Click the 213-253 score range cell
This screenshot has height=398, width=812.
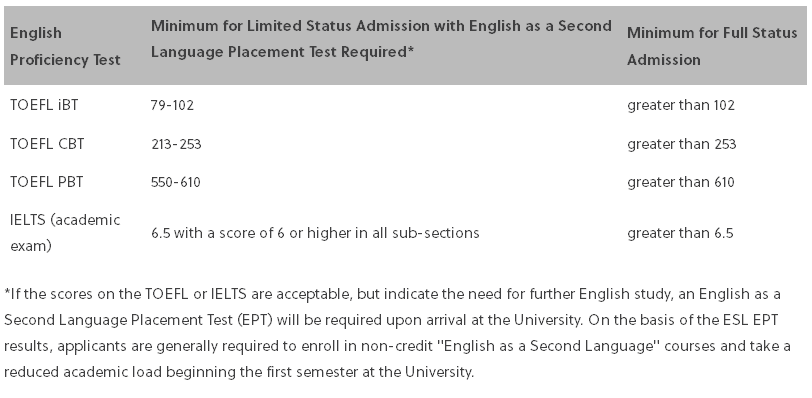(176, 144)
